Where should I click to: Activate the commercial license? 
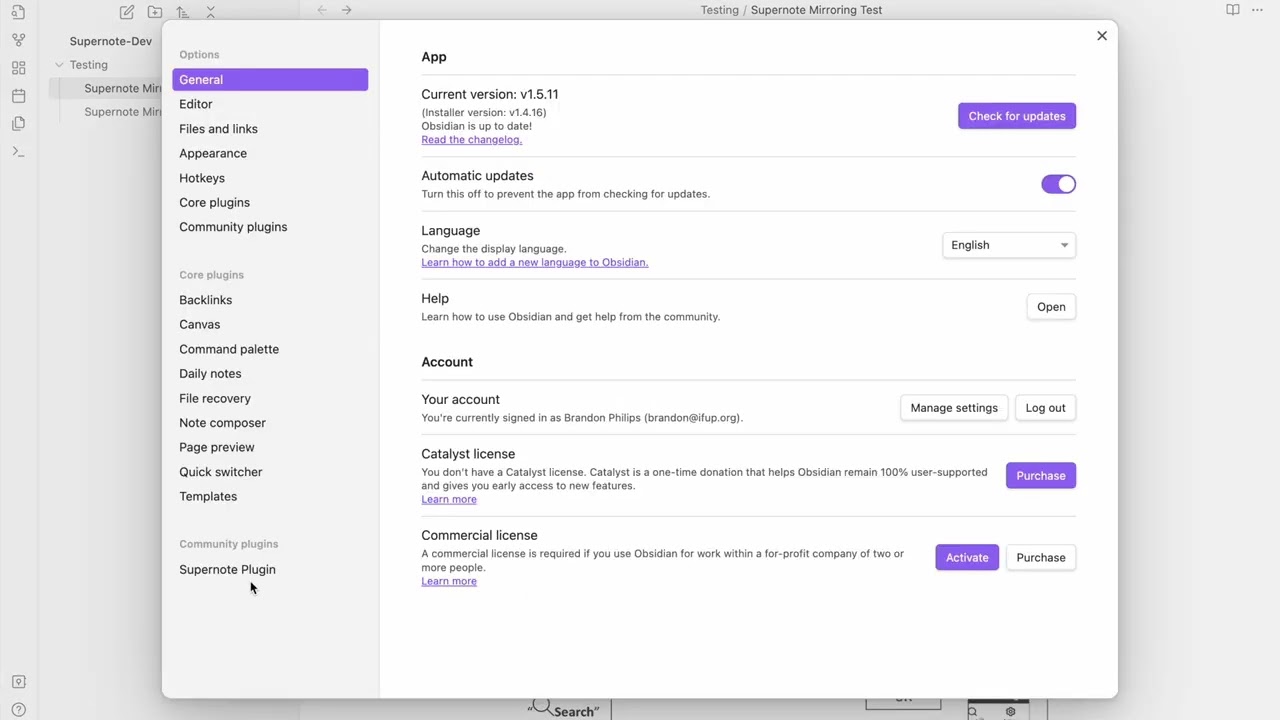tap(966, 558)
